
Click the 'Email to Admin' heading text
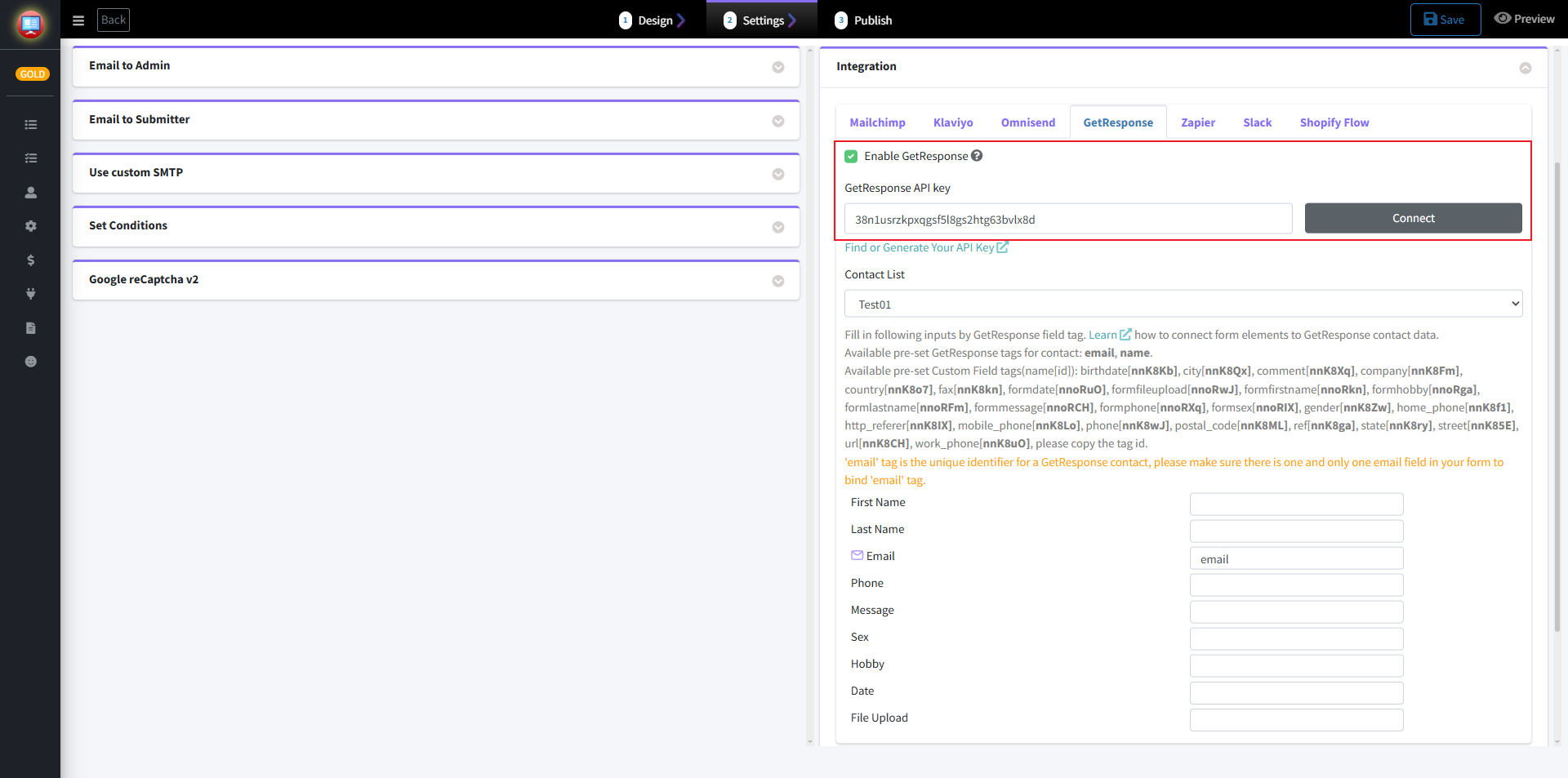pos(130,65)
